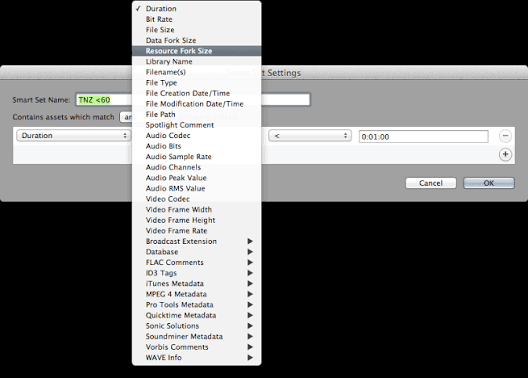Choose Video Codec menu item
Image resolution: width=528 pixels, height=378 pixels.
[197, 199]
